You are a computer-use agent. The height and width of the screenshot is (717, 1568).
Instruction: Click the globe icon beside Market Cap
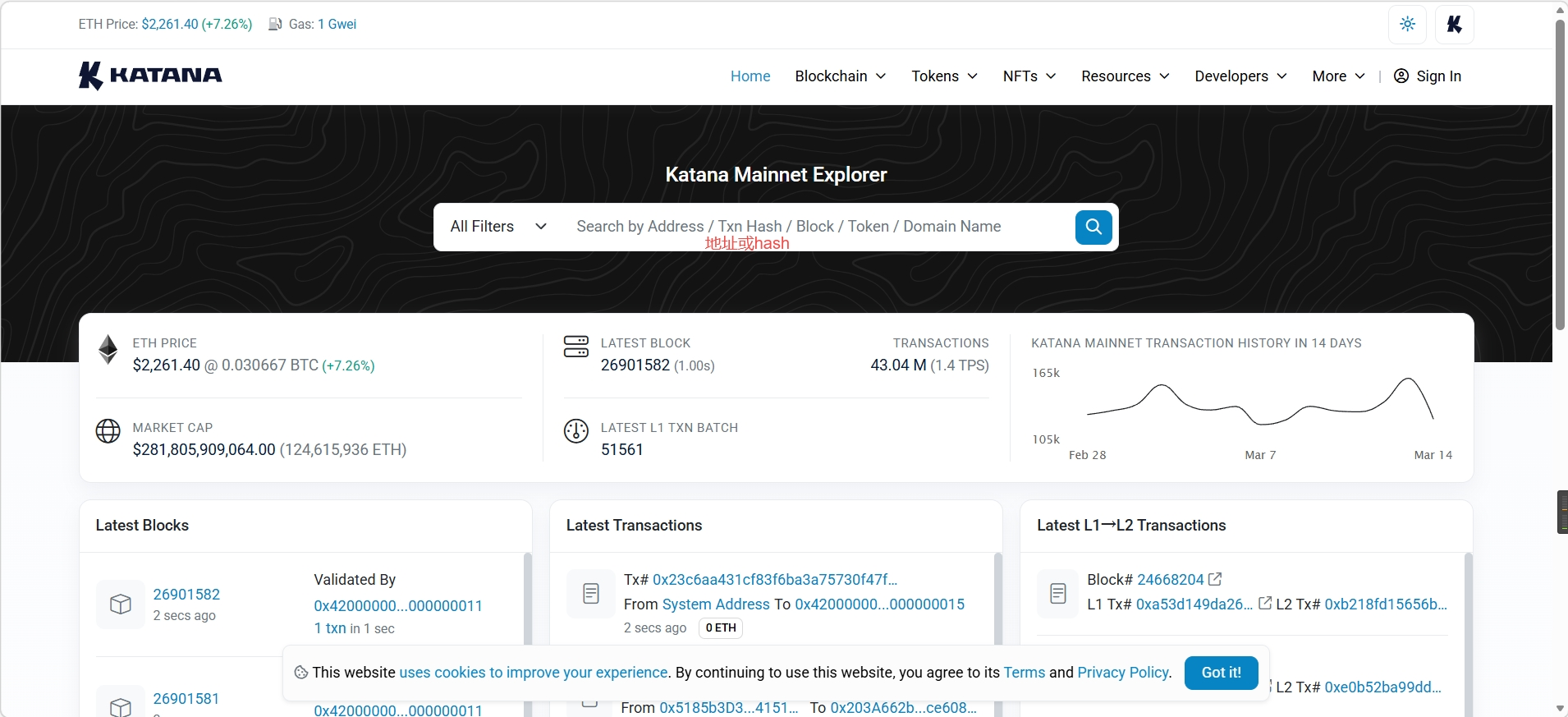108,430
